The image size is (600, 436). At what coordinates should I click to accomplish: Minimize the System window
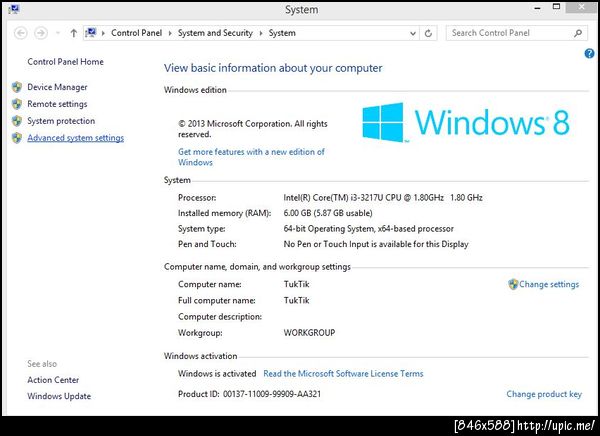538,8
